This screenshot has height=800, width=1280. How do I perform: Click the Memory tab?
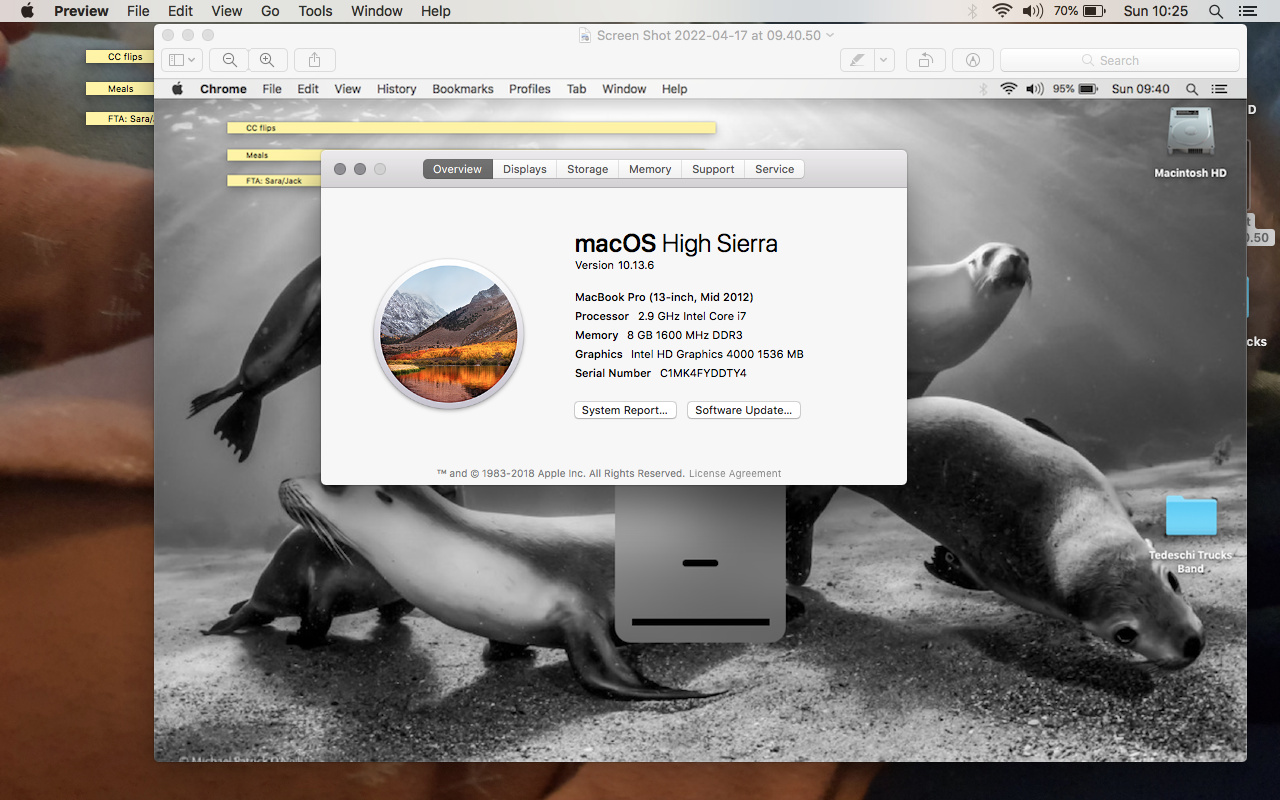650,169
